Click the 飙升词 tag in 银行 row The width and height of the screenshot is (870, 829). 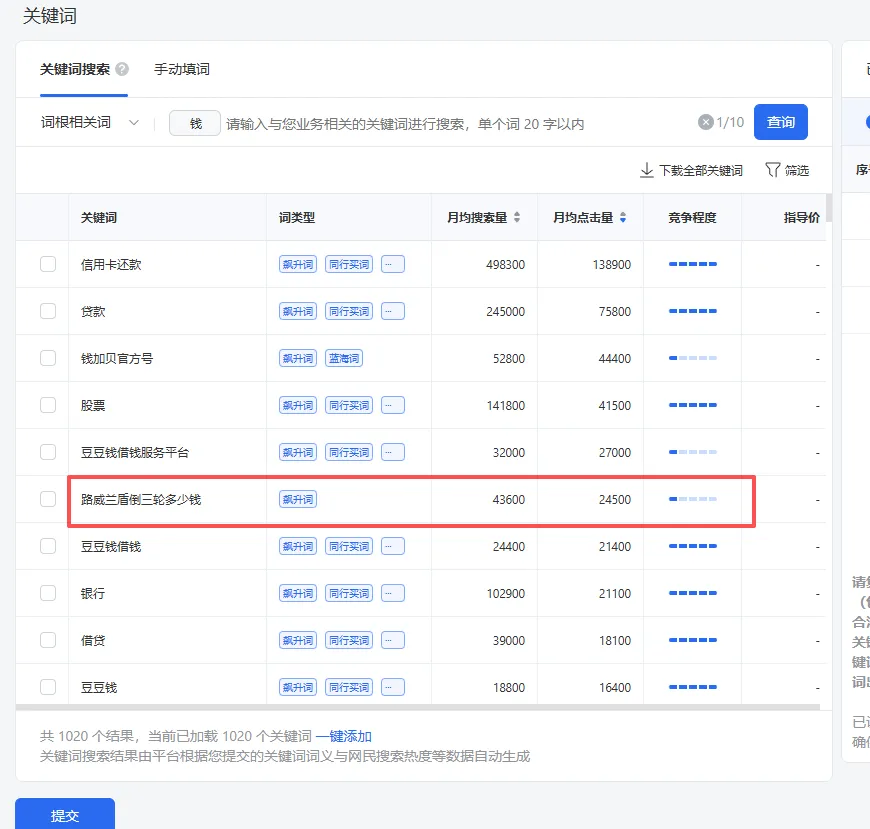click(298, 593)
